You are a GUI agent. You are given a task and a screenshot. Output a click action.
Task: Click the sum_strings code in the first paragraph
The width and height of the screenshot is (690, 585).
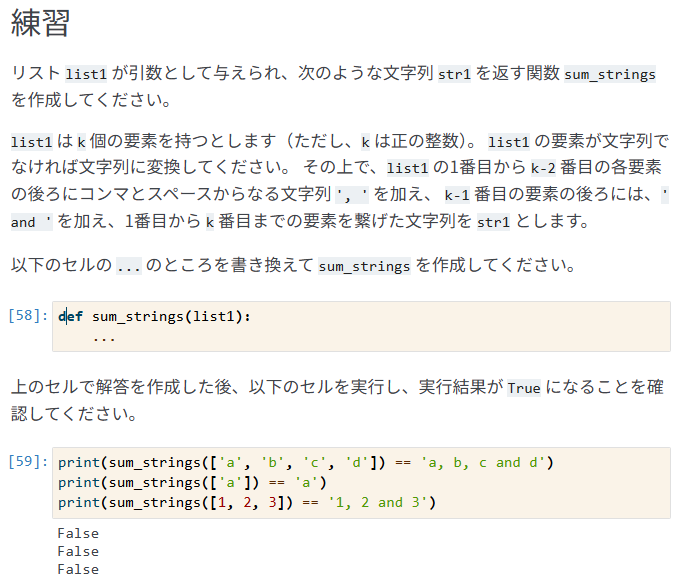(610, 75)
